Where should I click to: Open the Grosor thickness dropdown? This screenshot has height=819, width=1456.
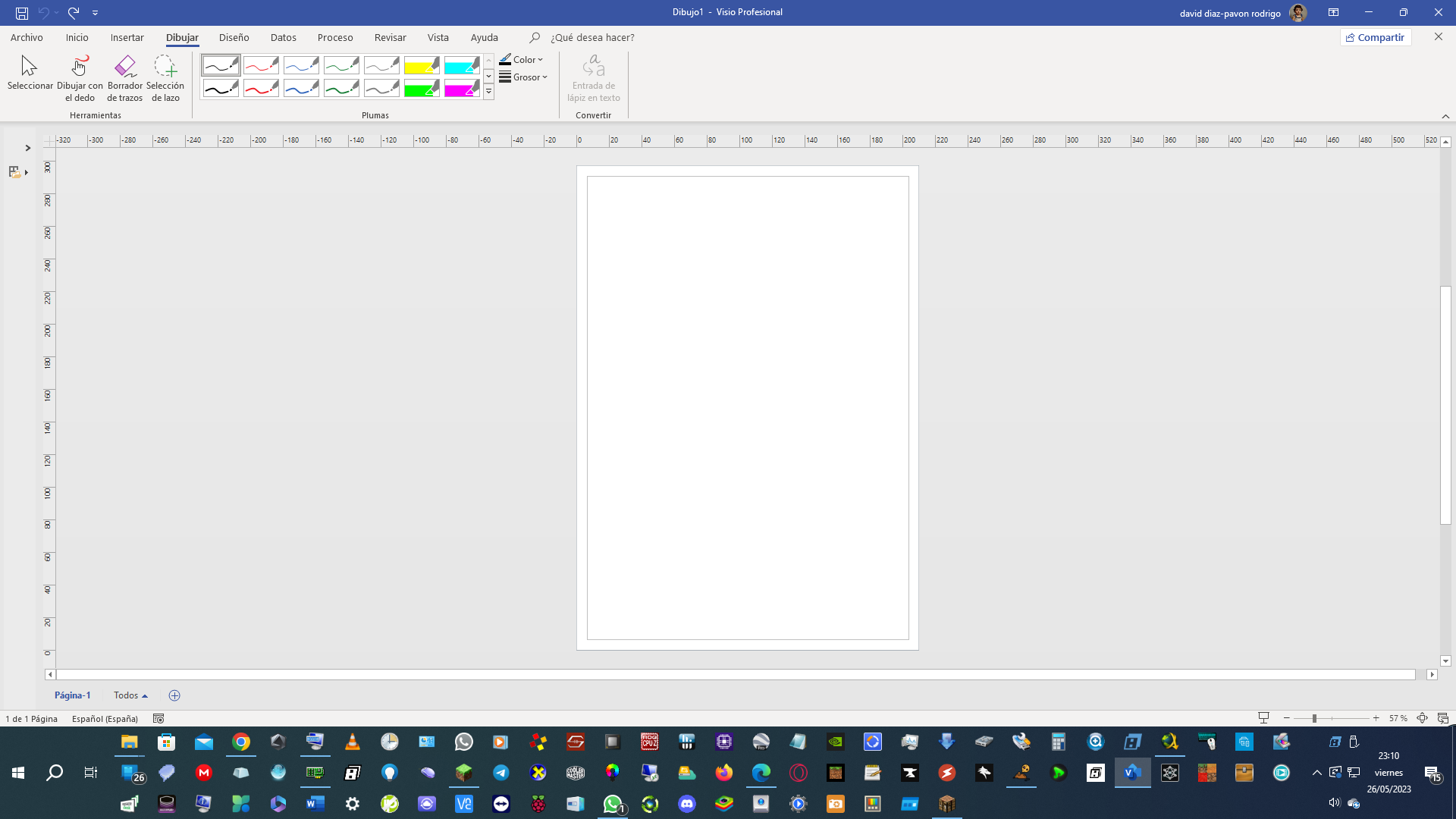(x=523, y=77)
